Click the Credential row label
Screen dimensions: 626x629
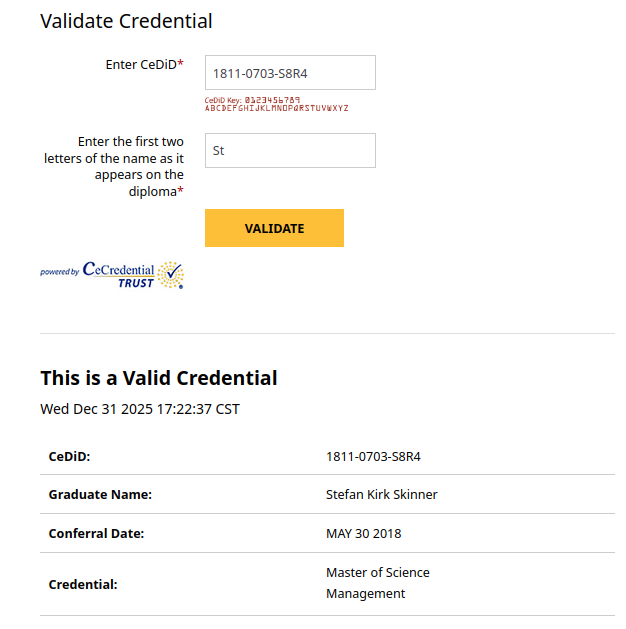(x=83, y=583)
